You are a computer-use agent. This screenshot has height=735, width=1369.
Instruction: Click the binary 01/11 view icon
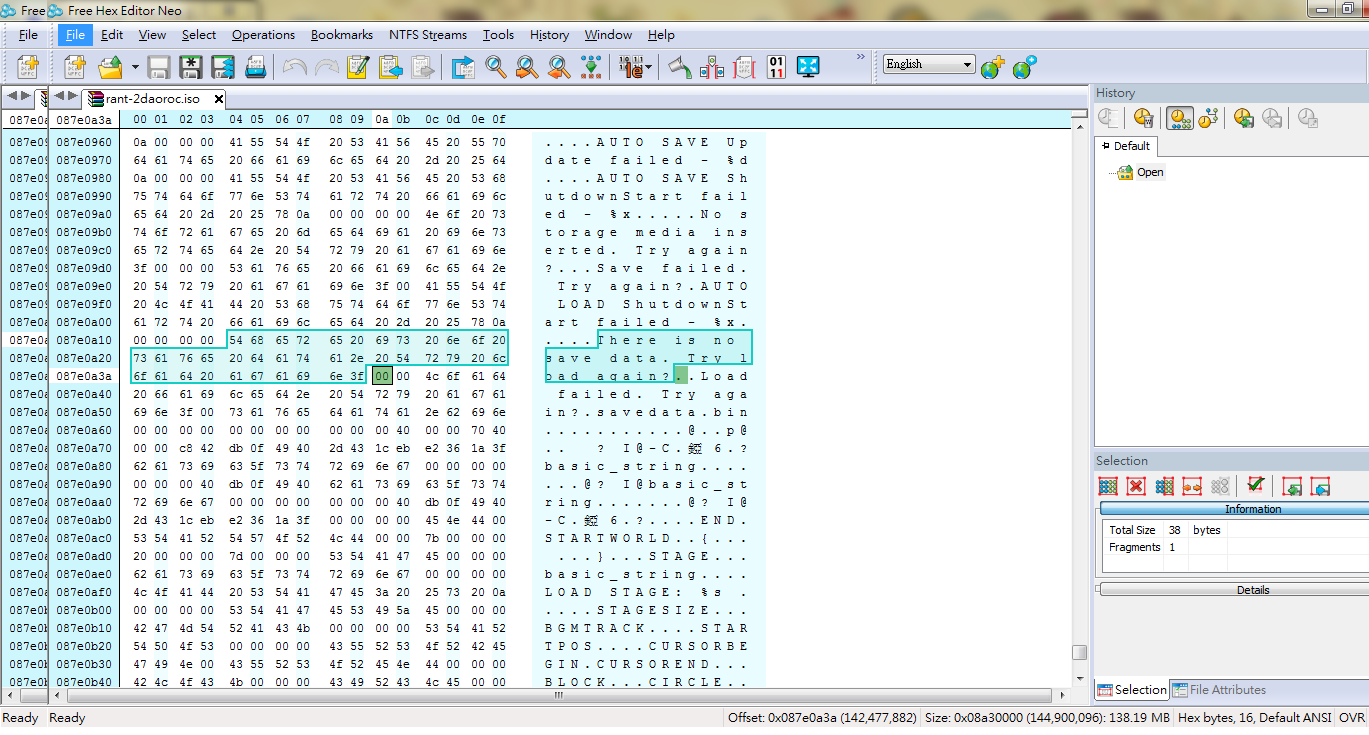tap(776, 67)
